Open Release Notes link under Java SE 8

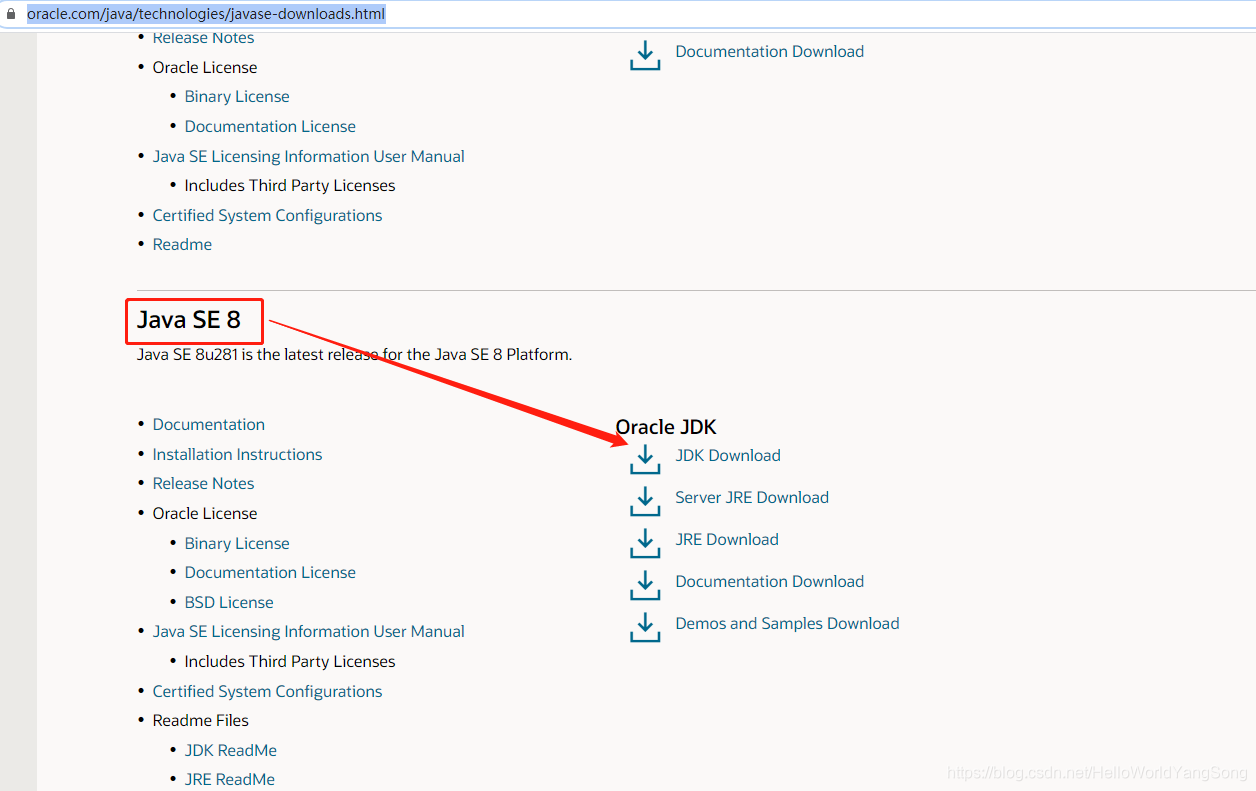203,483
